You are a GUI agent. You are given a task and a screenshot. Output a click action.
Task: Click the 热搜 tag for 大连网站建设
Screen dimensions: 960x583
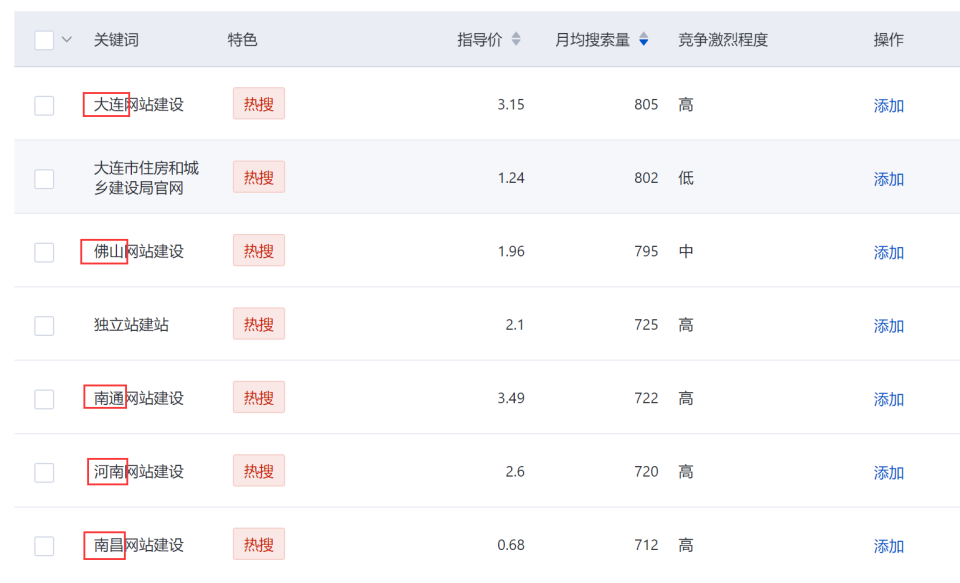click(259, 104)
